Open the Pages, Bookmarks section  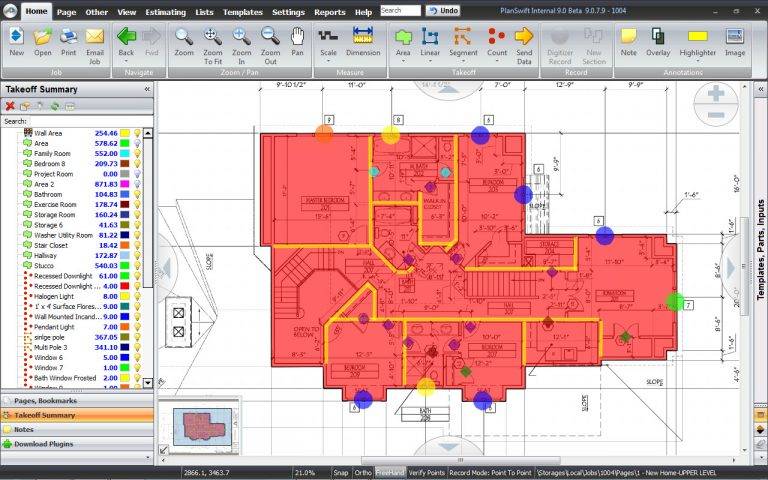(x=77, y=400)
